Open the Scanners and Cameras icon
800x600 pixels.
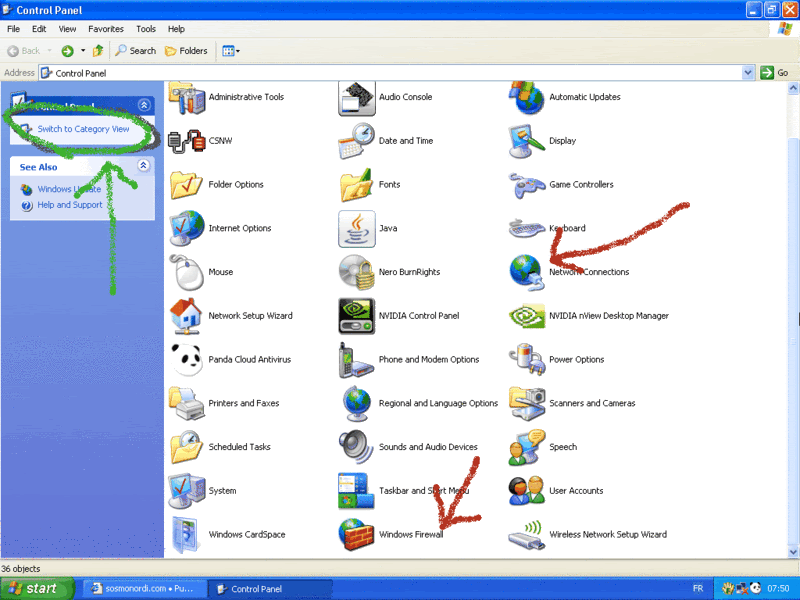pyautogui.click(x=527, y=403)
